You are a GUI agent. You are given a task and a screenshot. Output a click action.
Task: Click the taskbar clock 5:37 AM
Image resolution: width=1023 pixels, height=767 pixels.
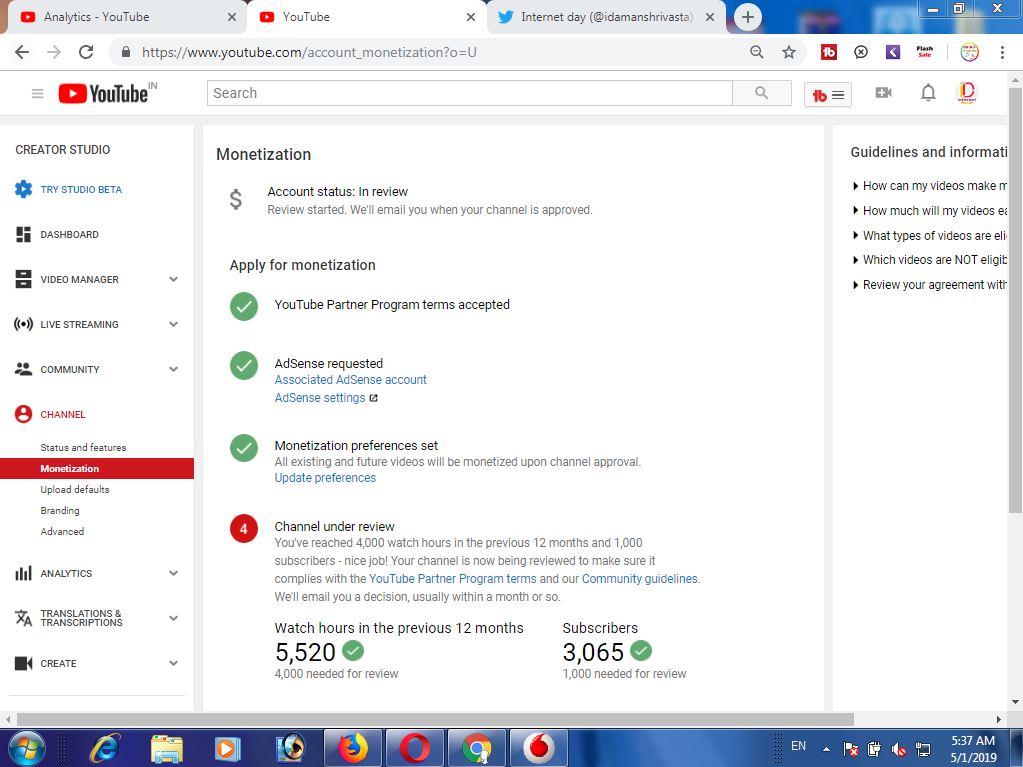coord(973,740)
